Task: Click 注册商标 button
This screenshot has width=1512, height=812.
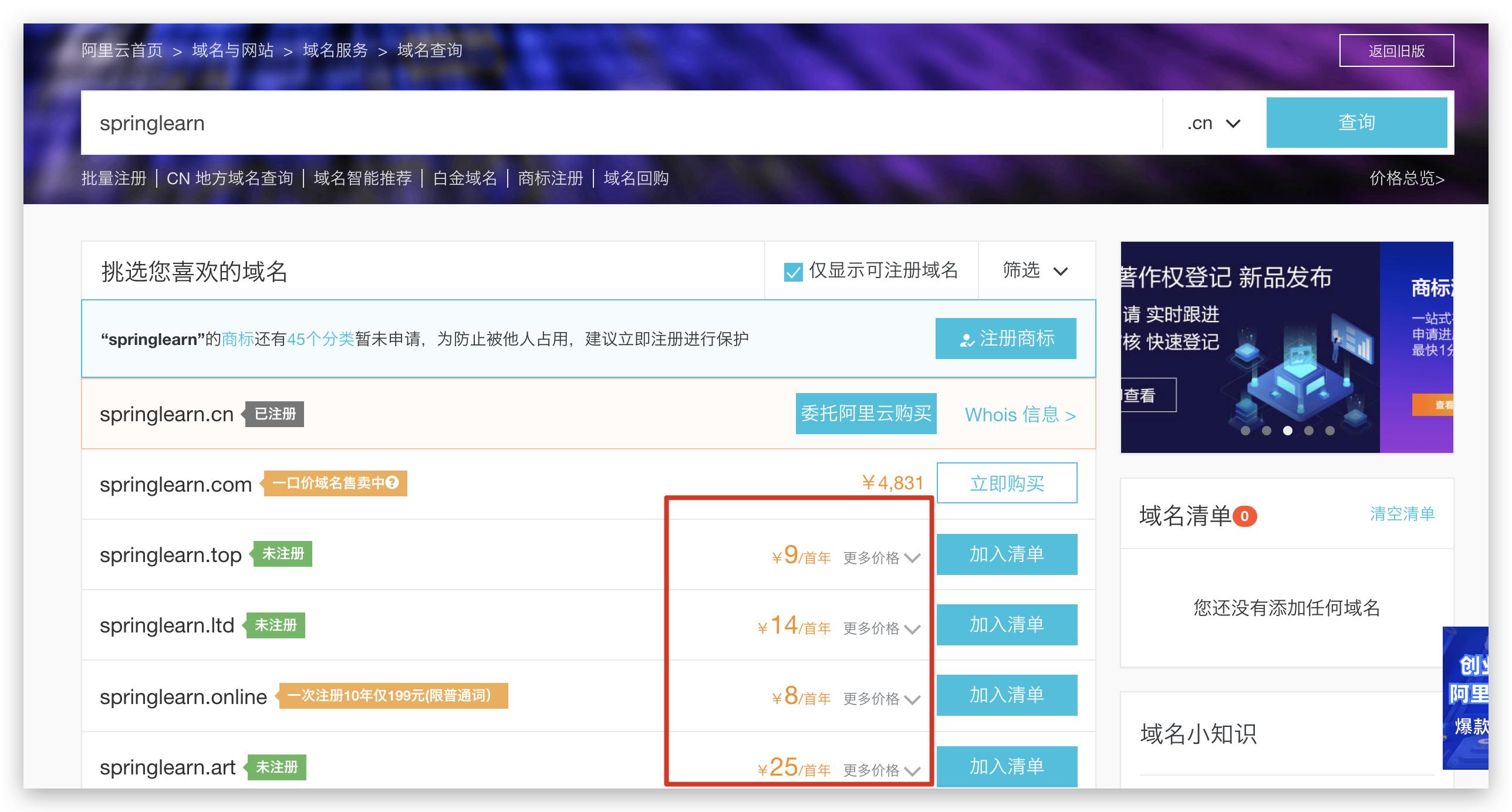Action: pyautogui.click(x=1005, y=339)
